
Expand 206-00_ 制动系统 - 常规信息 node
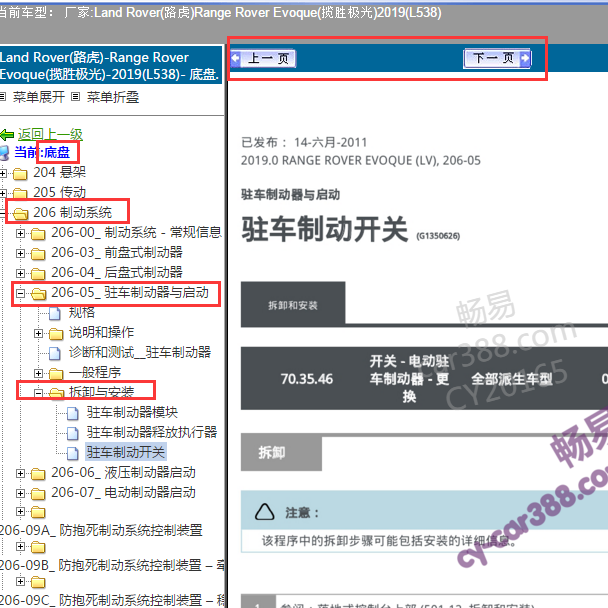[x=20, y=233]
